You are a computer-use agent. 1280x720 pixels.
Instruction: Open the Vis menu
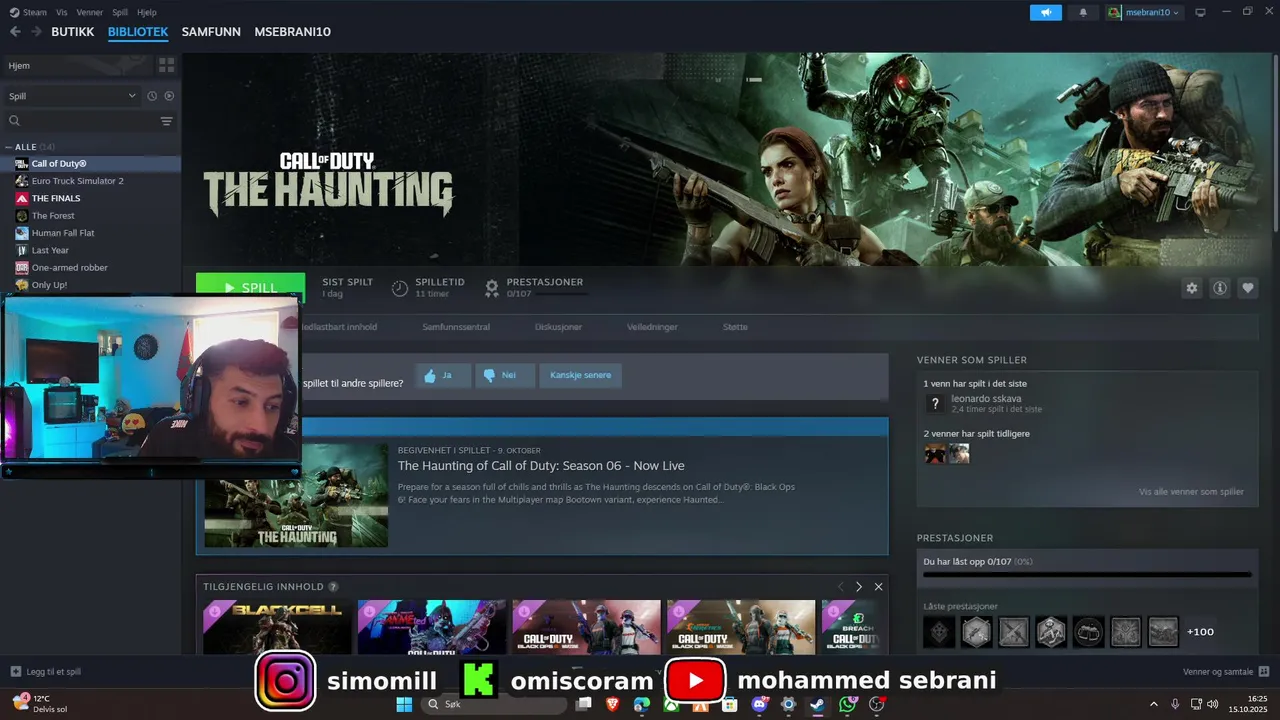(62, 12)
